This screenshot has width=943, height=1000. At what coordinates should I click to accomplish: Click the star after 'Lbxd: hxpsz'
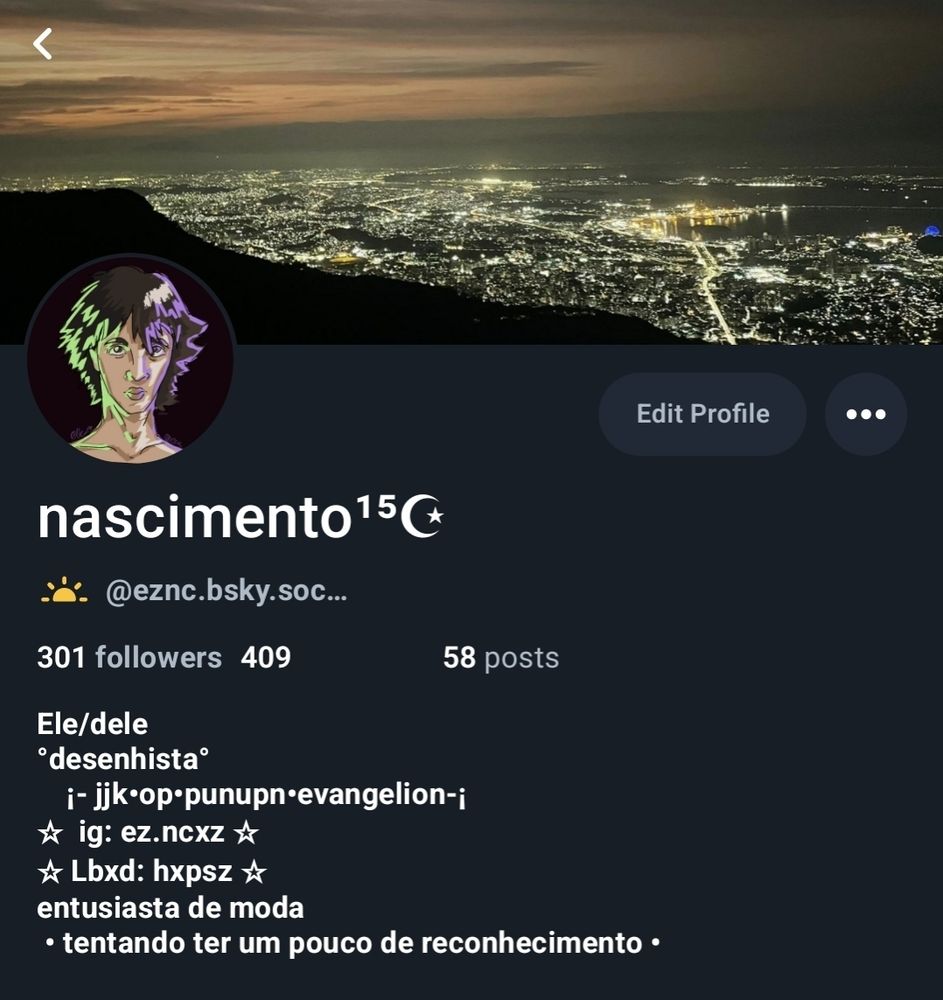253,872
